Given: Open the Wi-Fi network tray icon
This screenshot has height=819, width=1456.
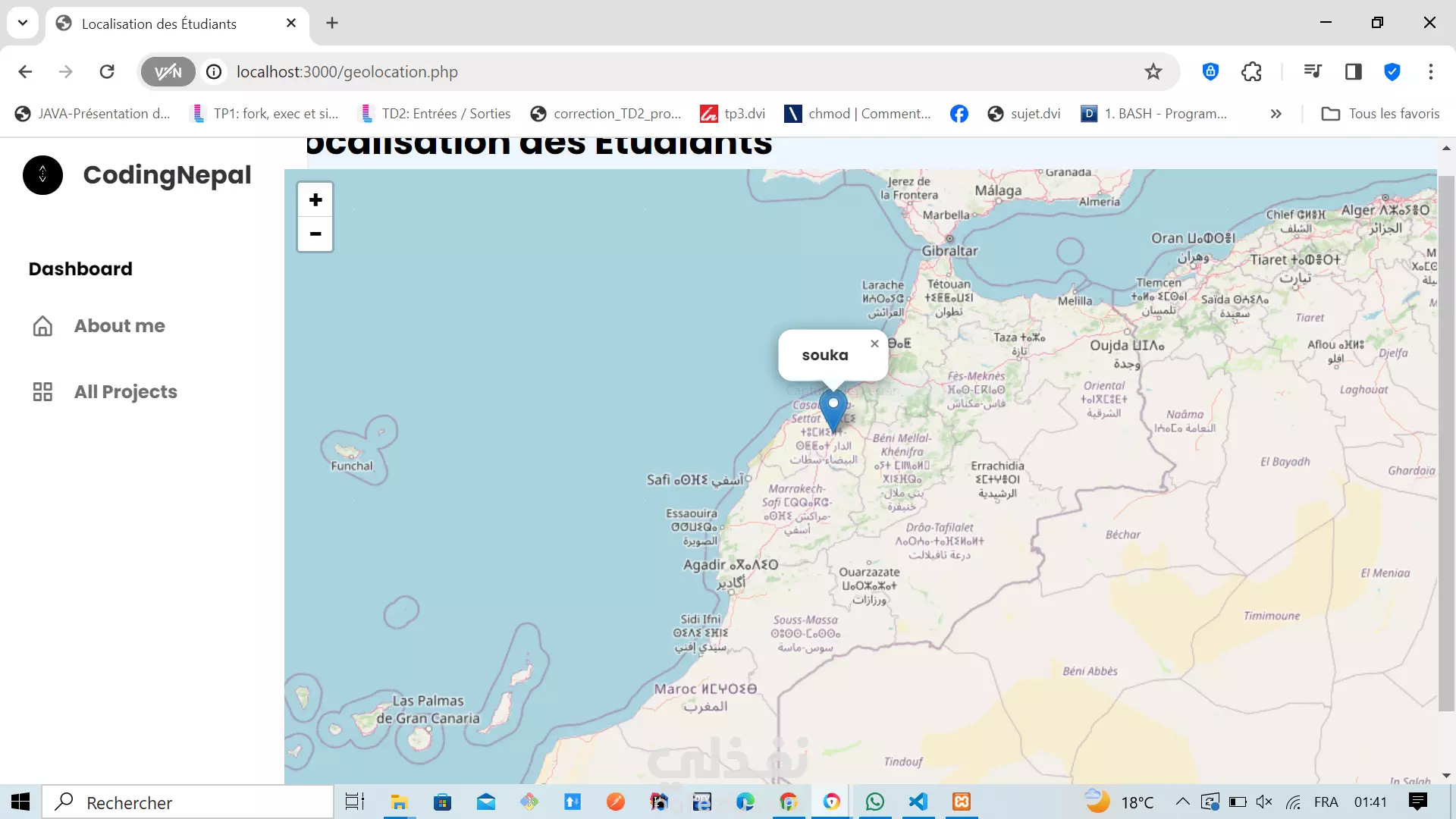Looking at the screenshot, I should [1294, 802].
